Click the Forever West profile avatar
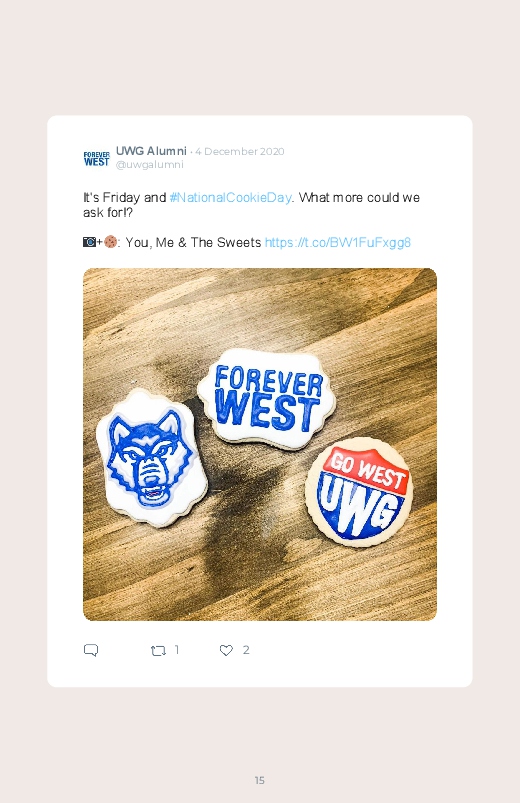This screenshot has height=803, width=520. [97, 158]
